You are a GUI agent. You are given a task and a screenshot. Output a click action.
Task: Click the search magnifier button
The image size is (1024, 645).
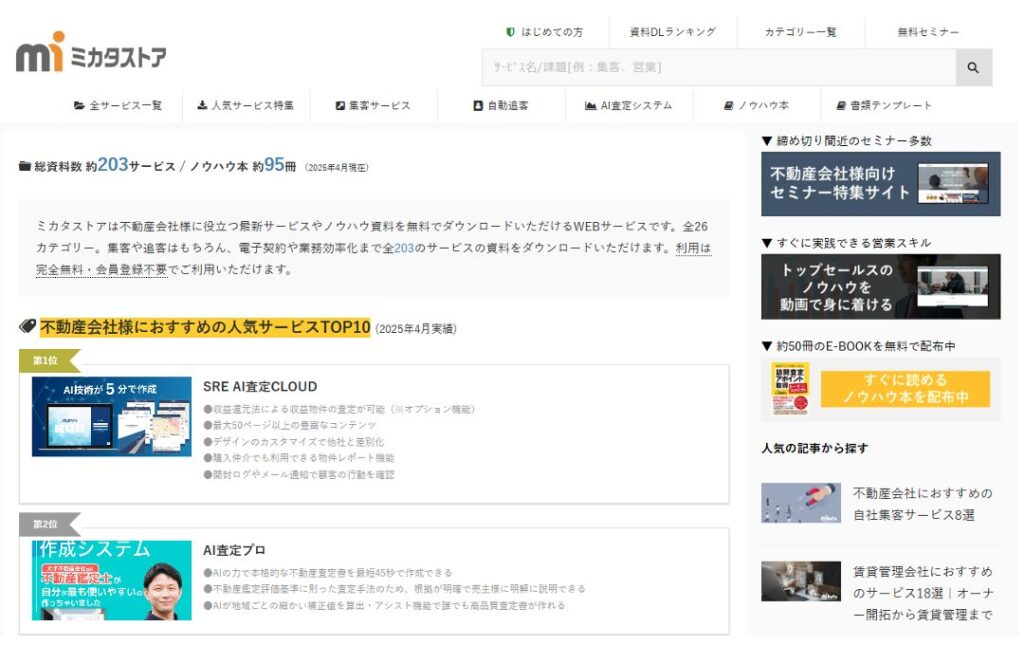click(x=973, y=67)
